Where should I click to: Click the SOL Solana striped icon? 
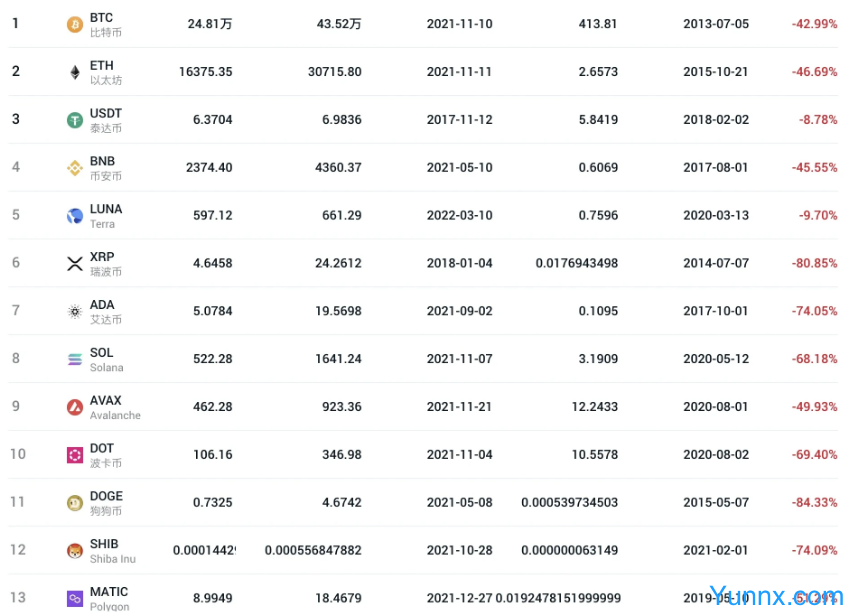(x=75, y=359)
